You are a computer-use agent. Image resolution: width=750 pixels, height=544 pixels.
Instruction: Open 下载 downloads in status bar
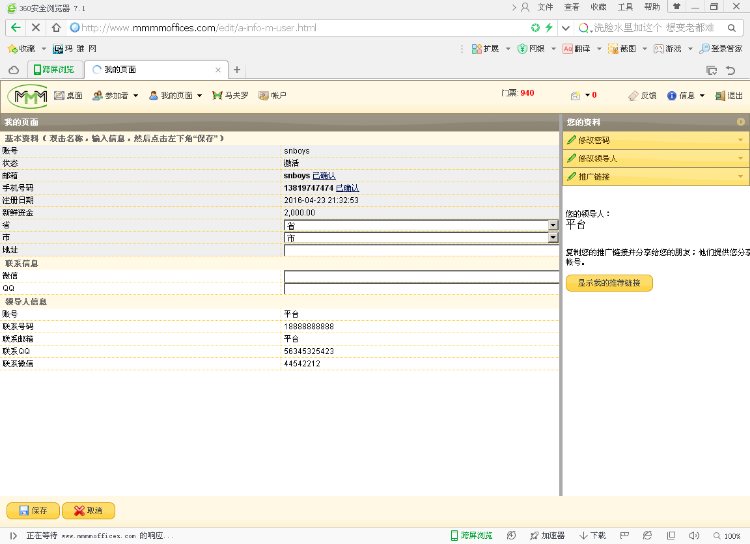click(593, 536)
